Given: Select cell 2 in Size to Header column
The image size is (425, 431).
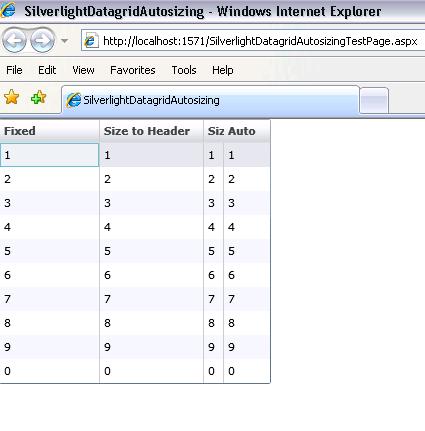Looking at the screenshot, I should 151,179.
